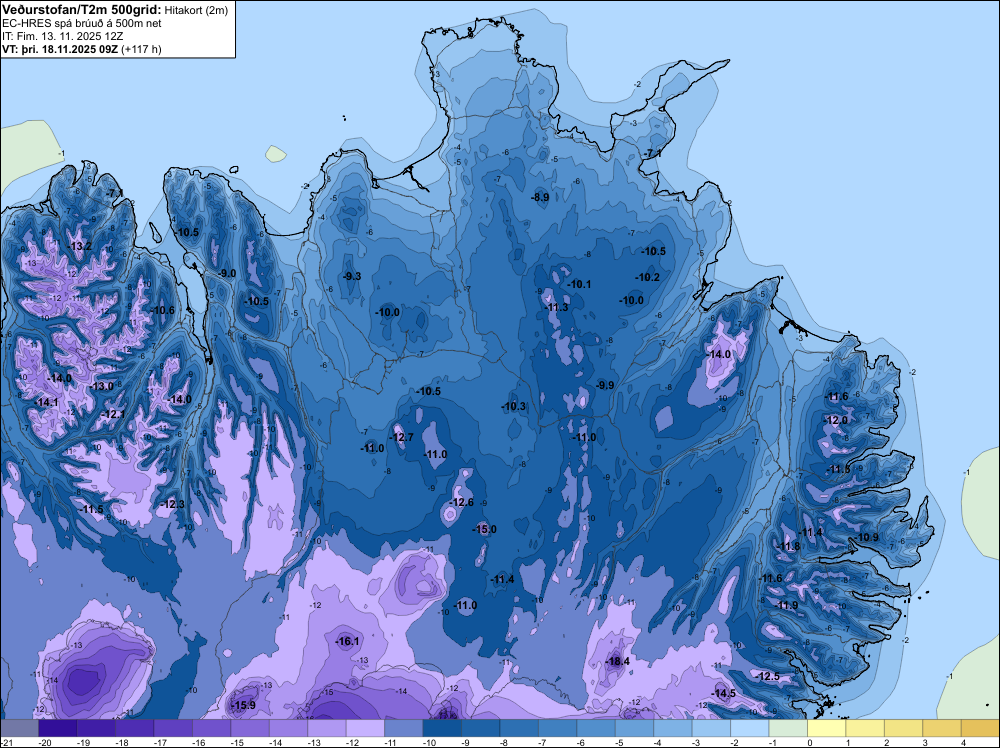1000x748 pixels.
Task: Click the -12.3 temperature value
Action: pyautogui.click(x=173, y=504)
